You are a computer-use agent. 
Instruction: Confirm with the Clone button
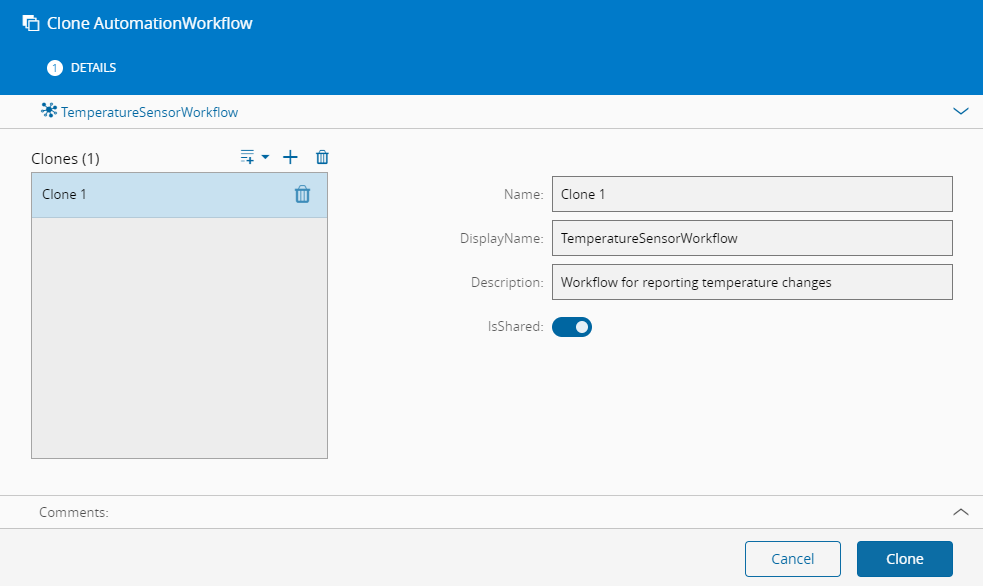(904, 559)
